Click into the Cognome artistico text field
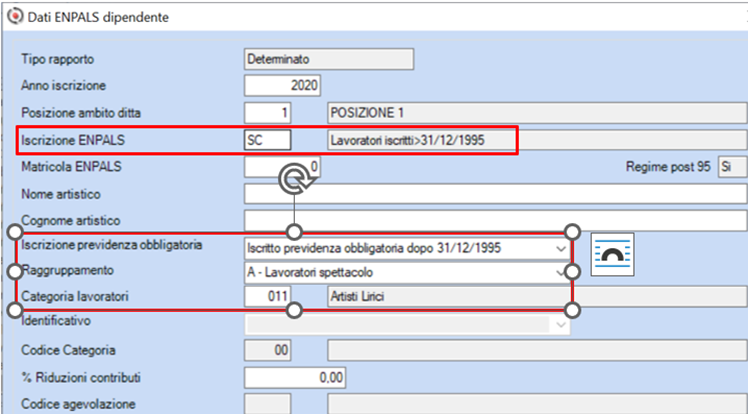 [x=496, y=221]
